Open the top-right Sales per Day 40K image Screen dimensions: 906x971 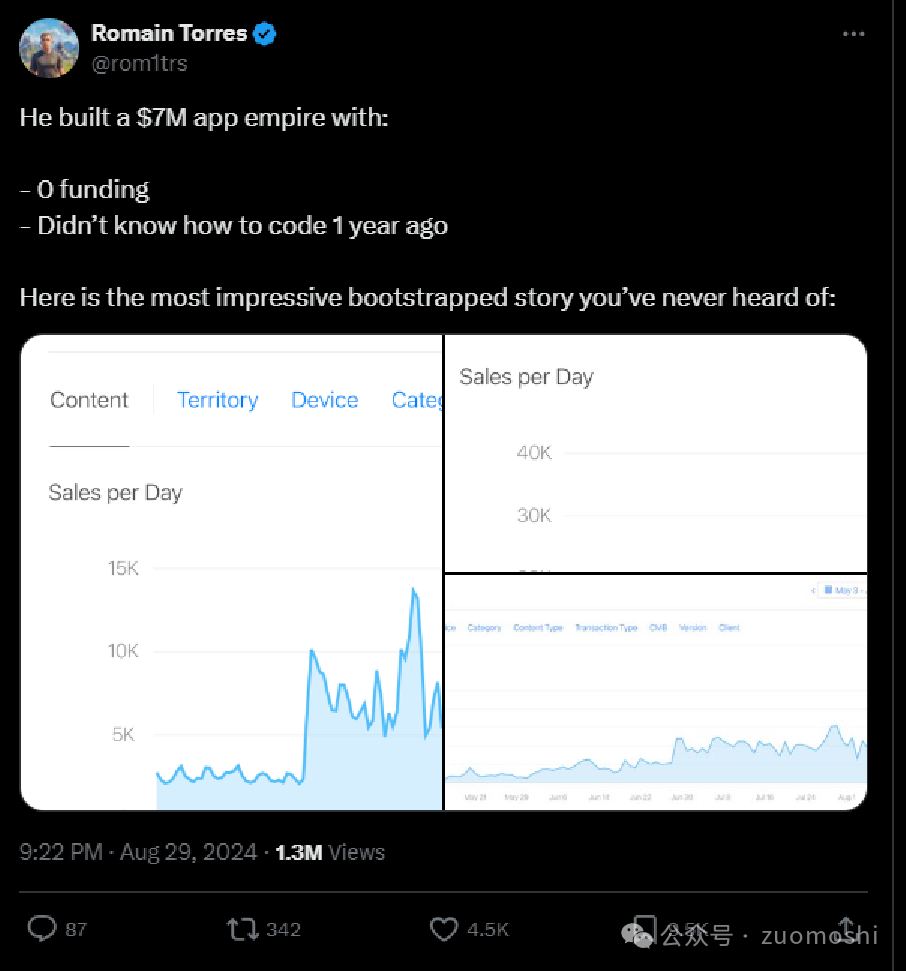[x=655, y=453]
